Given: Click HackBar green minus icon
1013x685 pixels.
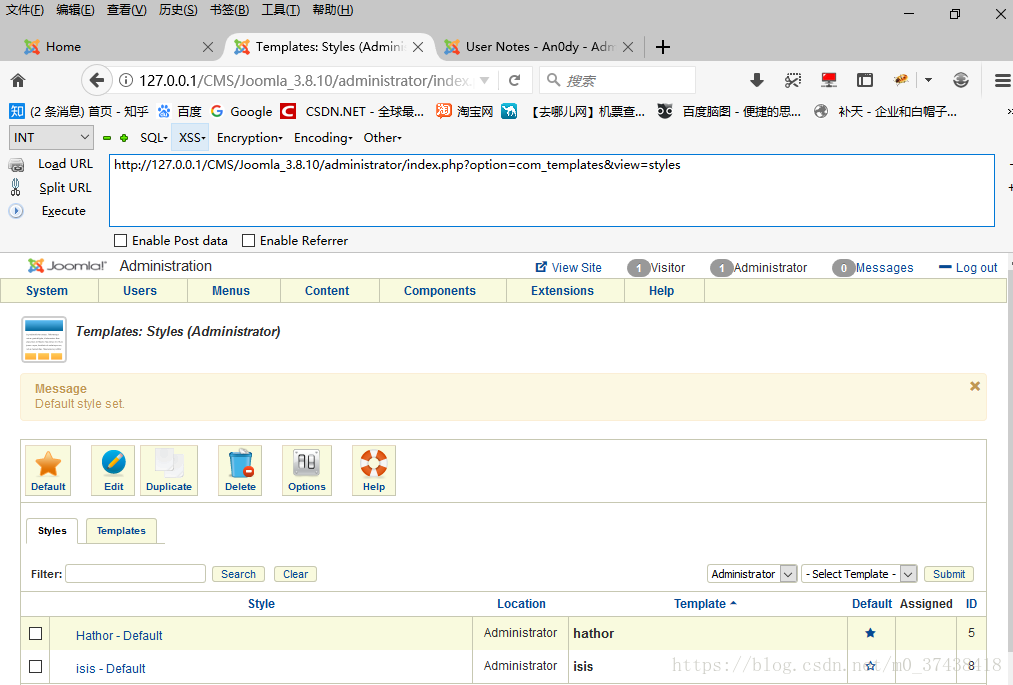Looking at the screenshot, I should pos(107,138).
